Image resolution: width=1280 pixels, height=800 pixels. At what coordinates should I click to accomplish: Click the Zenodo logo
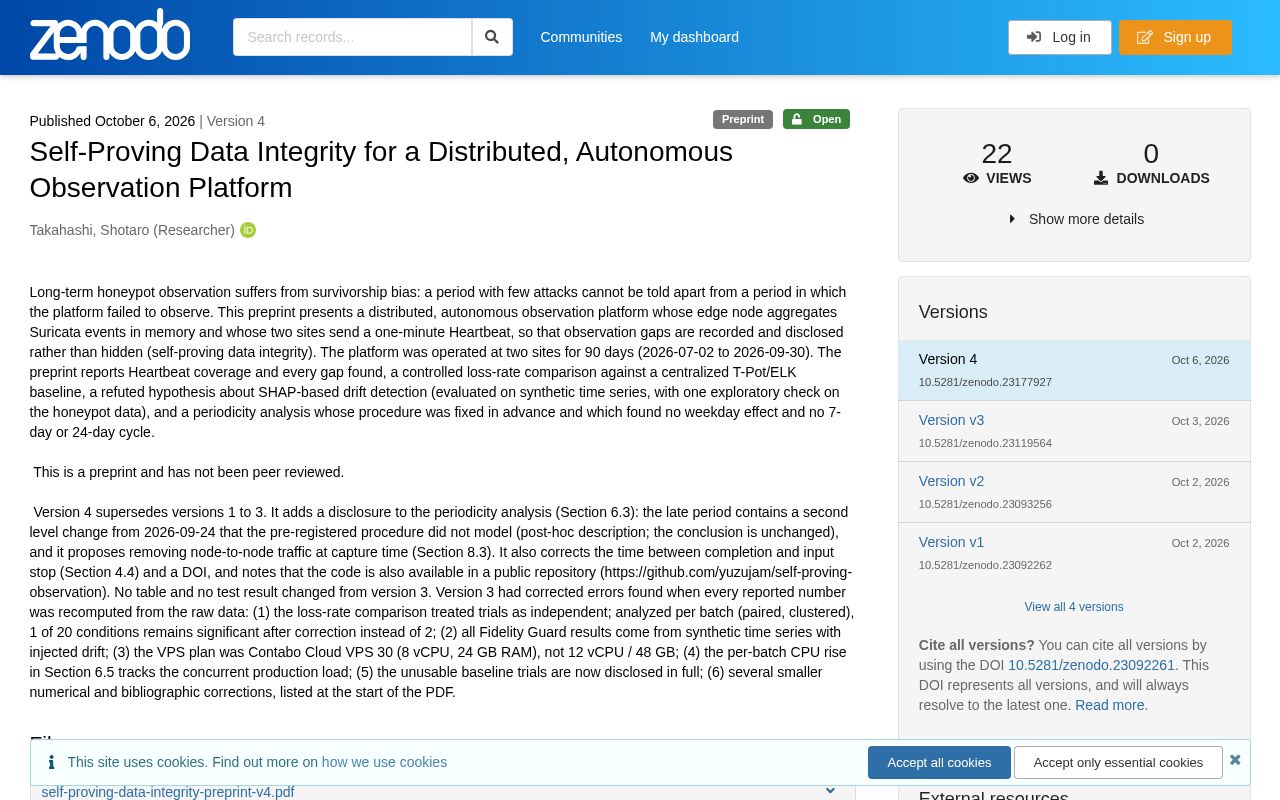coord(110,35)
